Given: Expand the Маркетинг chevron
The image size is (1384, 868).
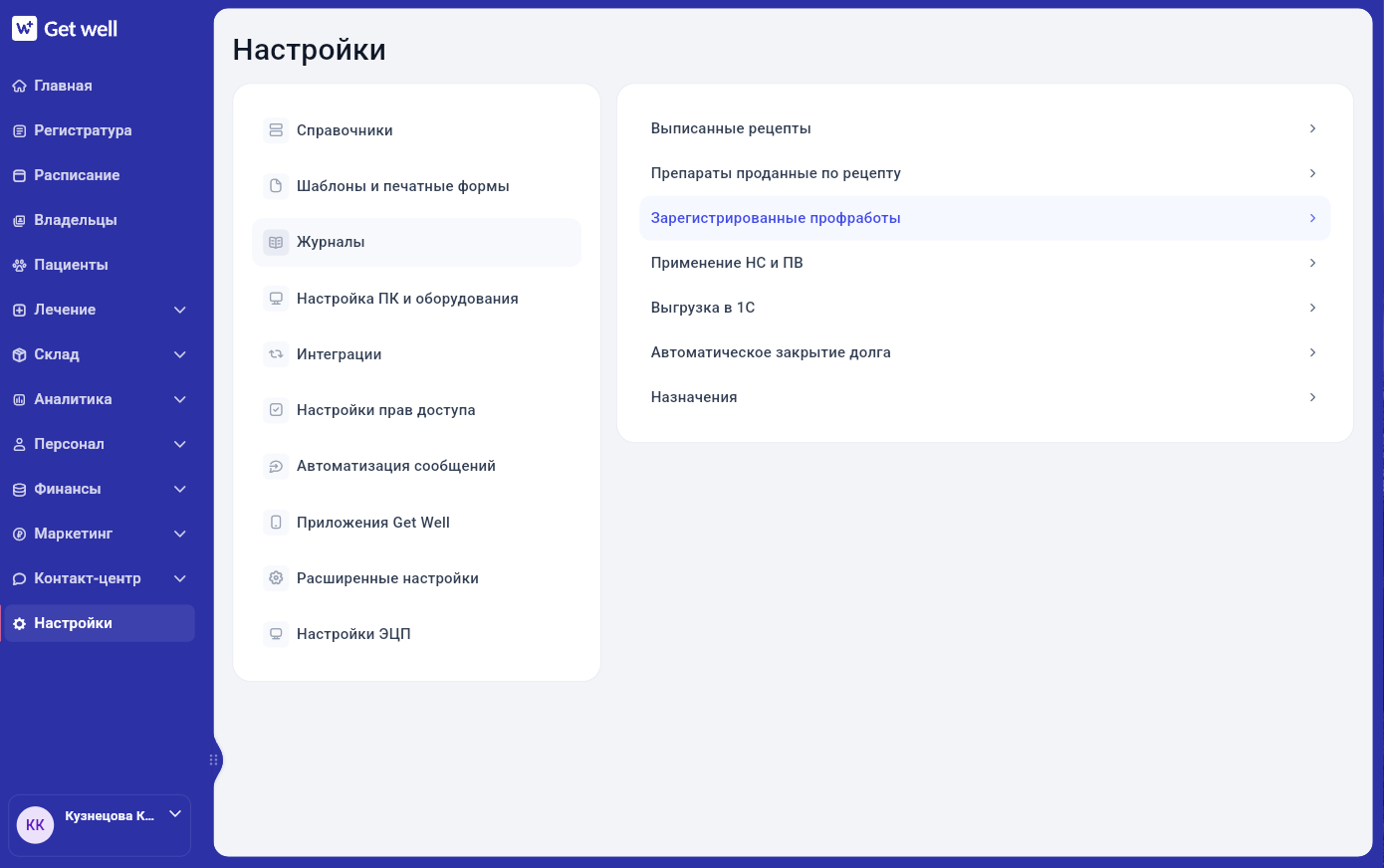Looking at the screenshot, I should tap(180, 534).
